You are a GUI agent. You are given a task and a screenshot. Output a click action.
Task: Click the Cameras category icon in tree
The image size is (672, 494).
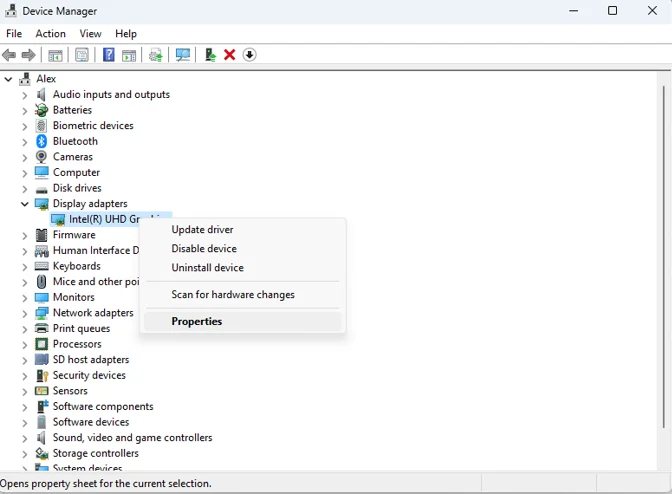[x=41, y=157]
